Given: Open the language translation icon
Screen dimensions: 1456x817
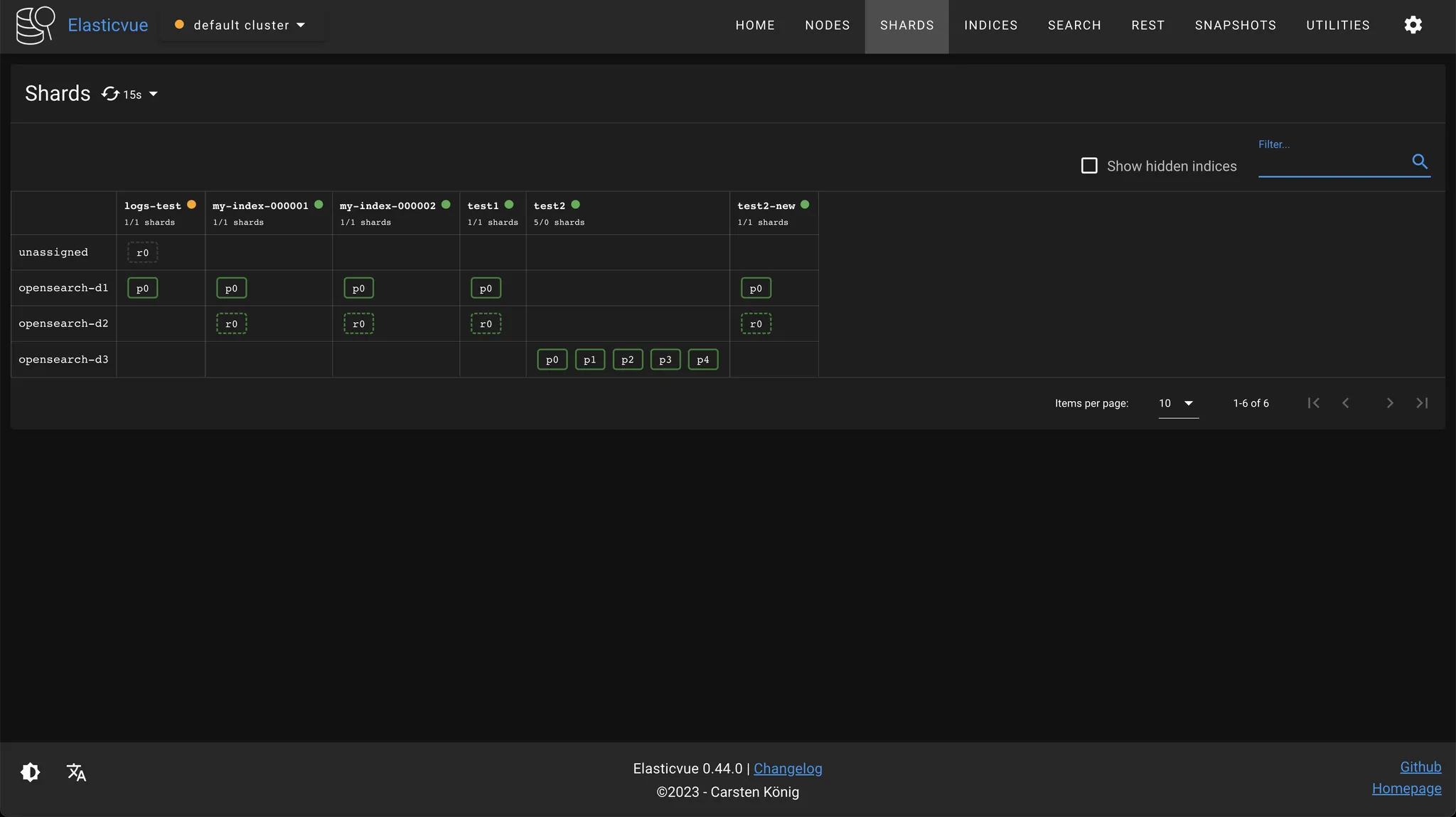Looking at the screenshot, I should coord(76,772).
